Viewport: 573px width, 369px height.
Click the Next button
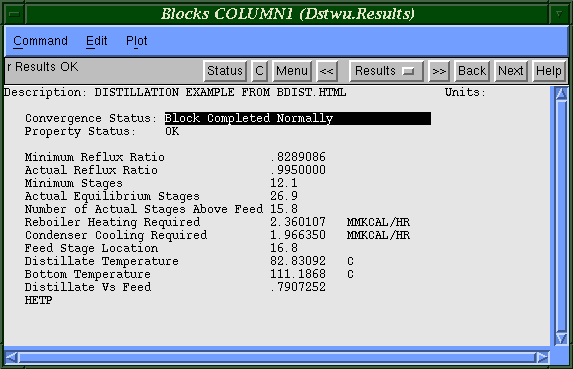click(511, 71)
